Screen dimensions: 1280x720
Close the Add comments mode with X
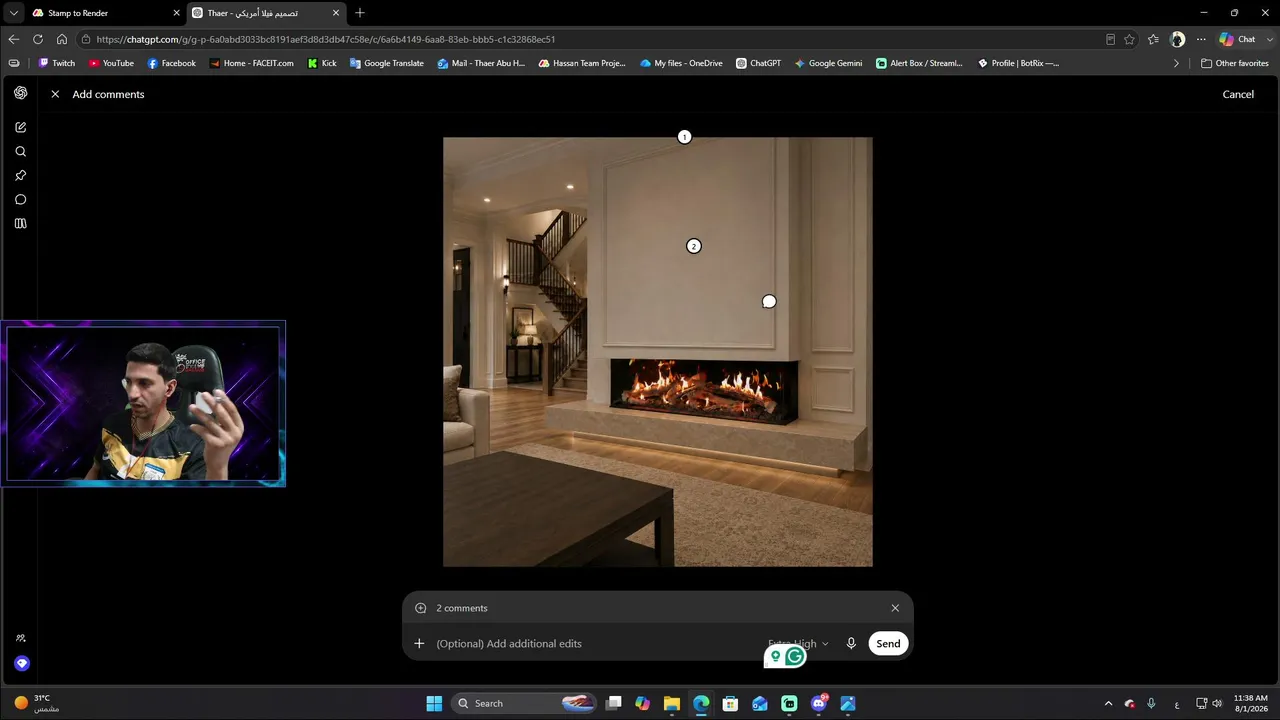55,94
